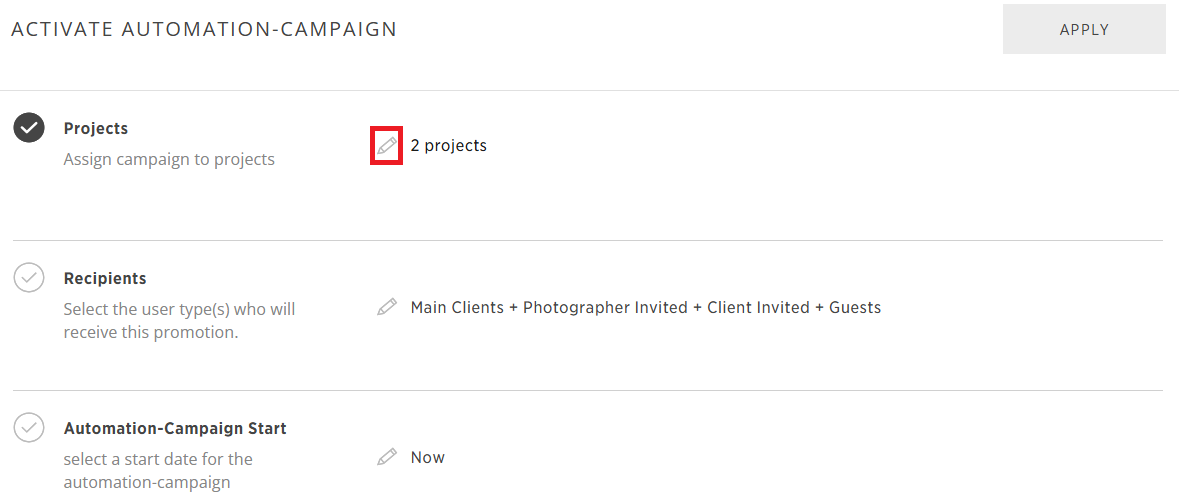Click the filled checkmark beside Projects

[29, 129]
